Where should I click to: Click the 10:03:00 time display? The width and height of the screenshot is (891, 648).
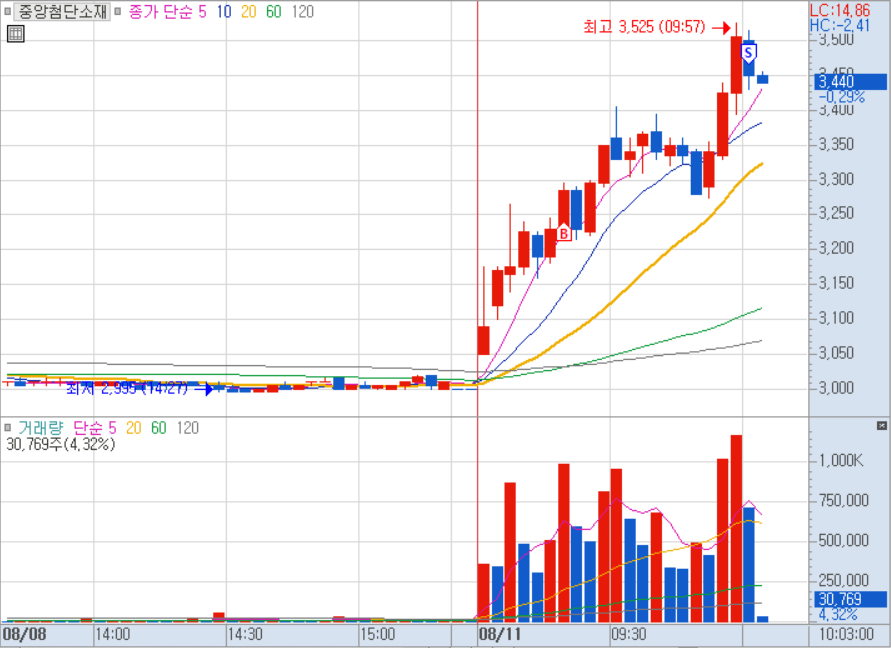[x=847, y=634]
